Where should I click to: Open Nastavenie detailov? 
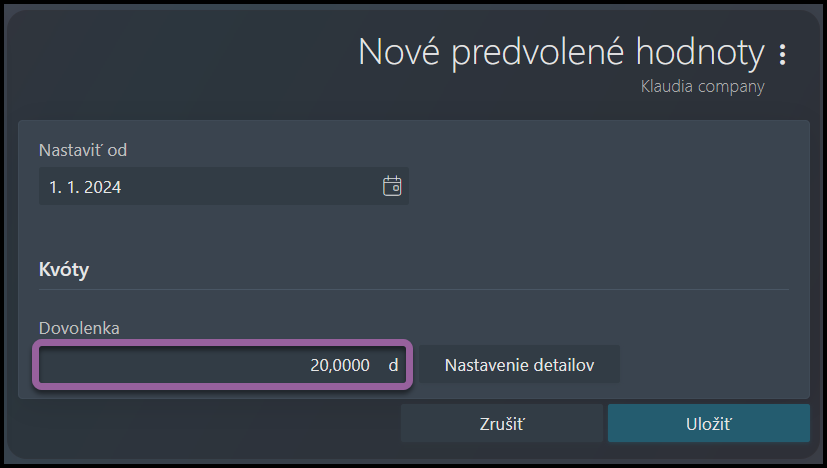tap(520, 365)
